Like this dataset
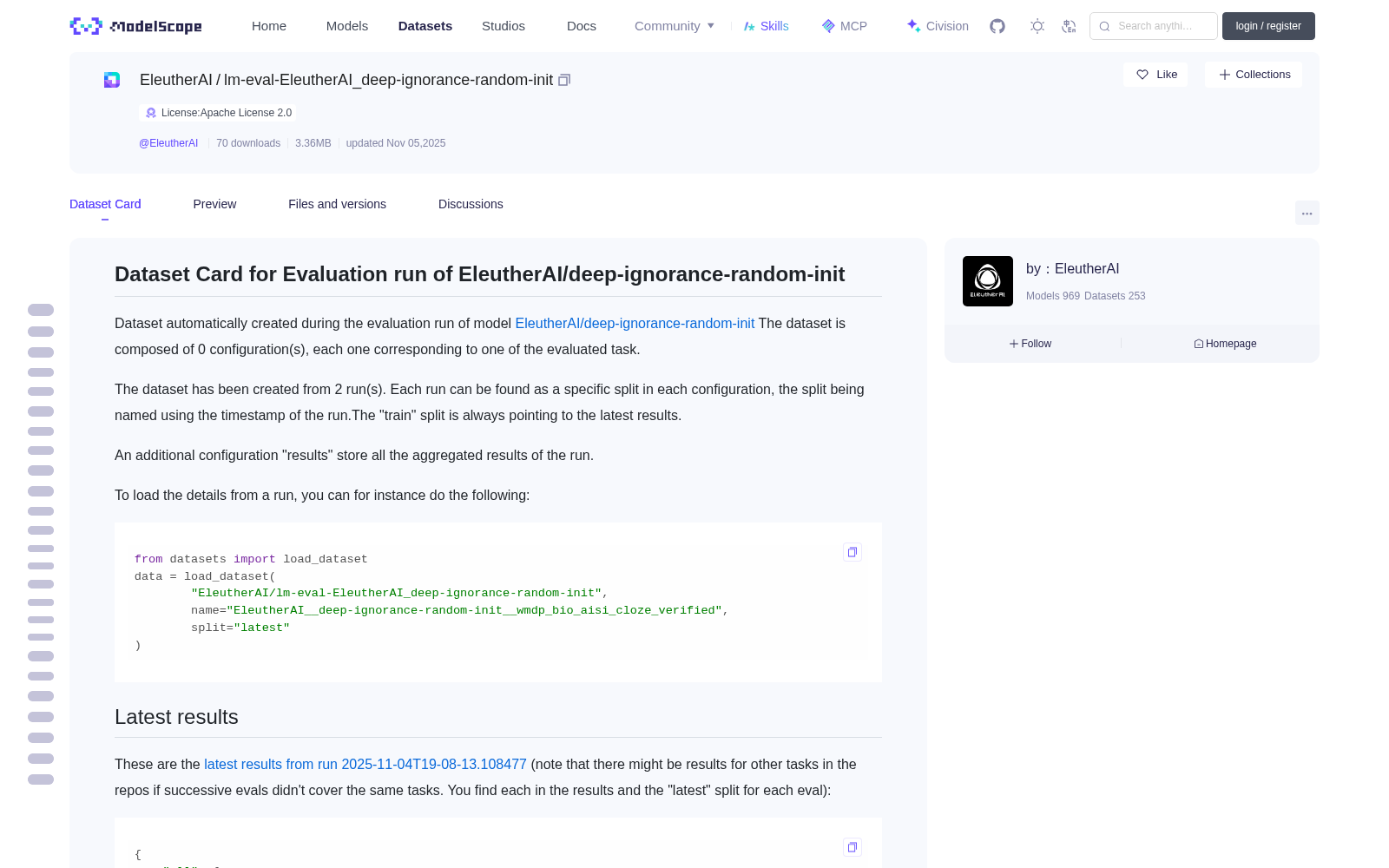Viewport: 1389px width, 868px height. point(1156,75)
